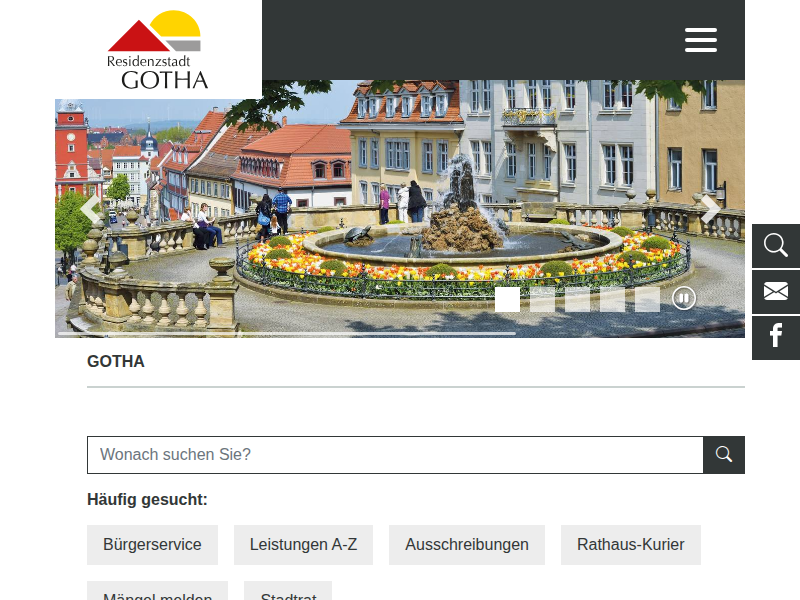Open the sidebar search magnifier icon
Screen dimensions: 800x600
[776, 246]
